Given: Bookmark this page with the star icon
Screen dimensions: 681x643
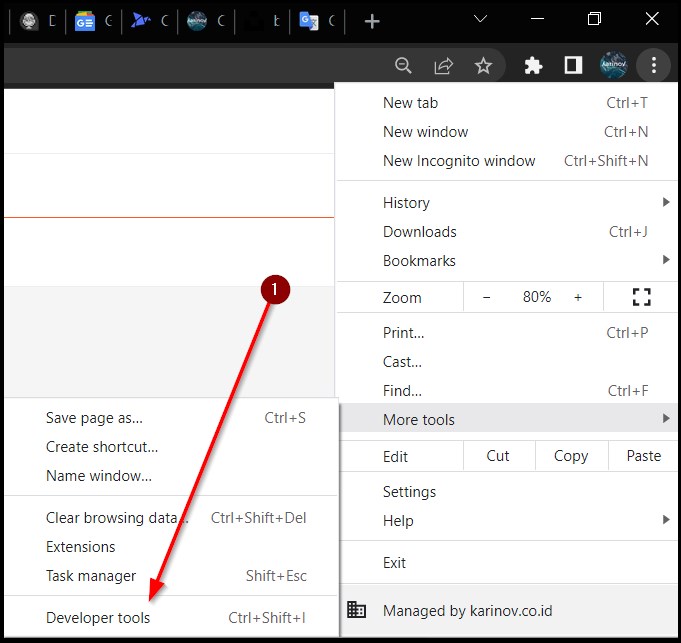Looking at the screenshot, I should (483, 66).
